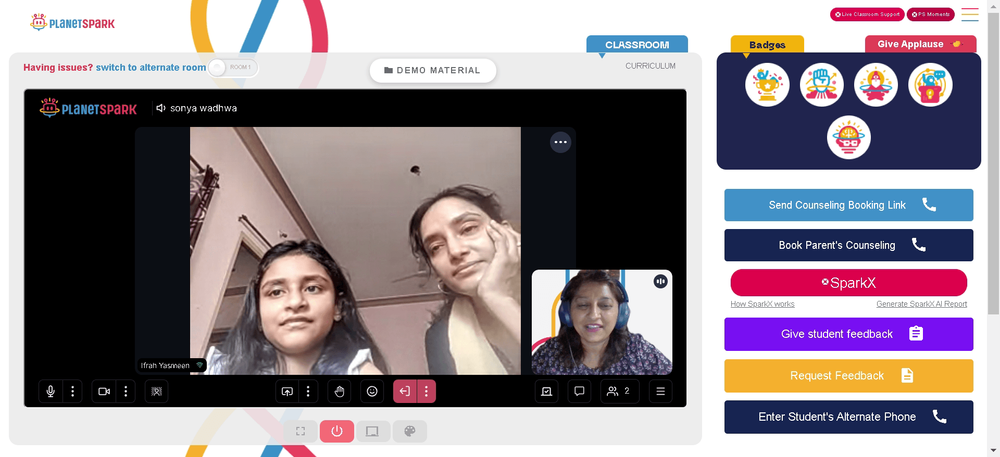Viewport: 1000px width, 457px height.
Task: Click the raise hand icon
Action: (339, 391)
